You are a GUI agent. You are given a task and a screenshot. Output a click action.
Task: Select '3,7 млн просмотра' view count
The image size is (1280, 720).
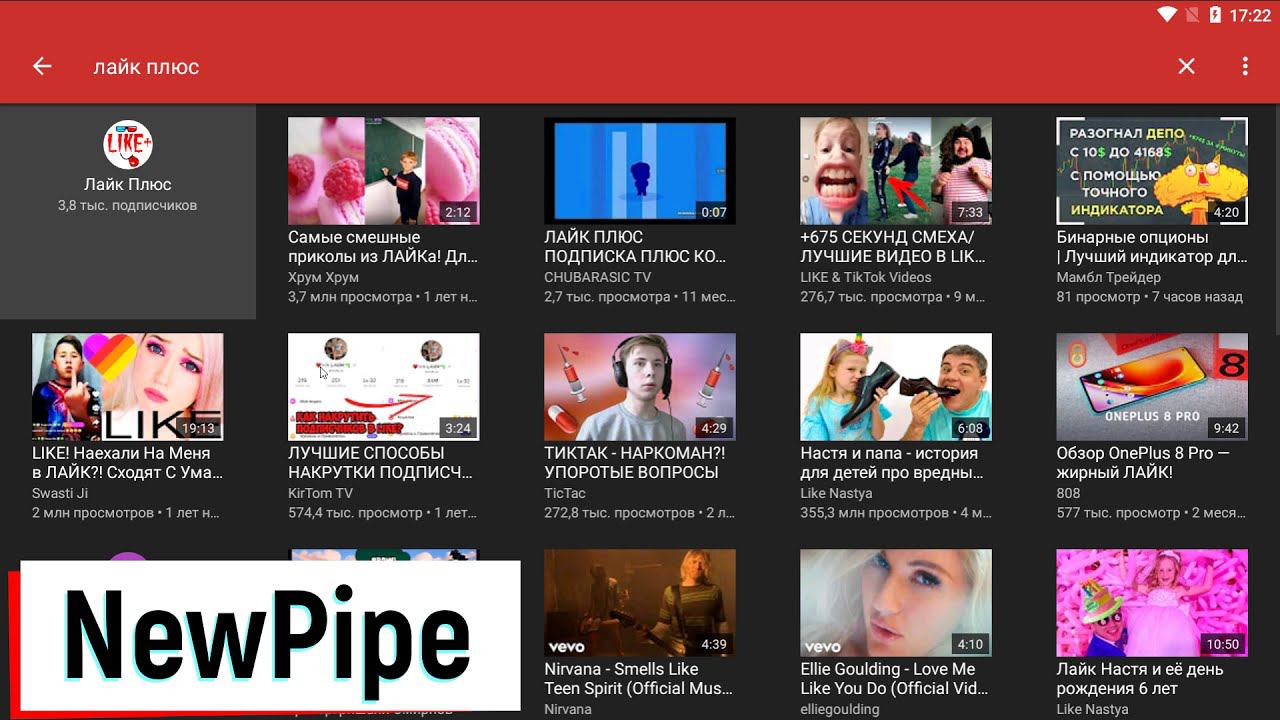point(350,297)
